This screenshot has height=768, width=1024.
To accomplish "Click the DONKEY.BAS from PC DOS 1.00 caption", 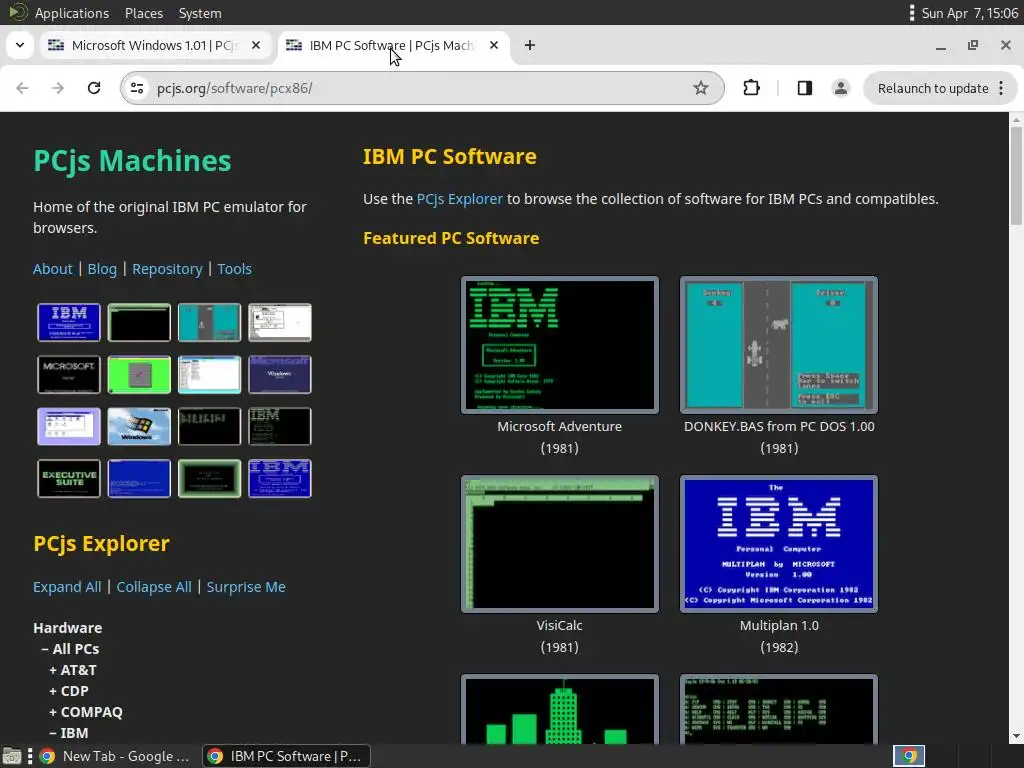I will (778, 426).
